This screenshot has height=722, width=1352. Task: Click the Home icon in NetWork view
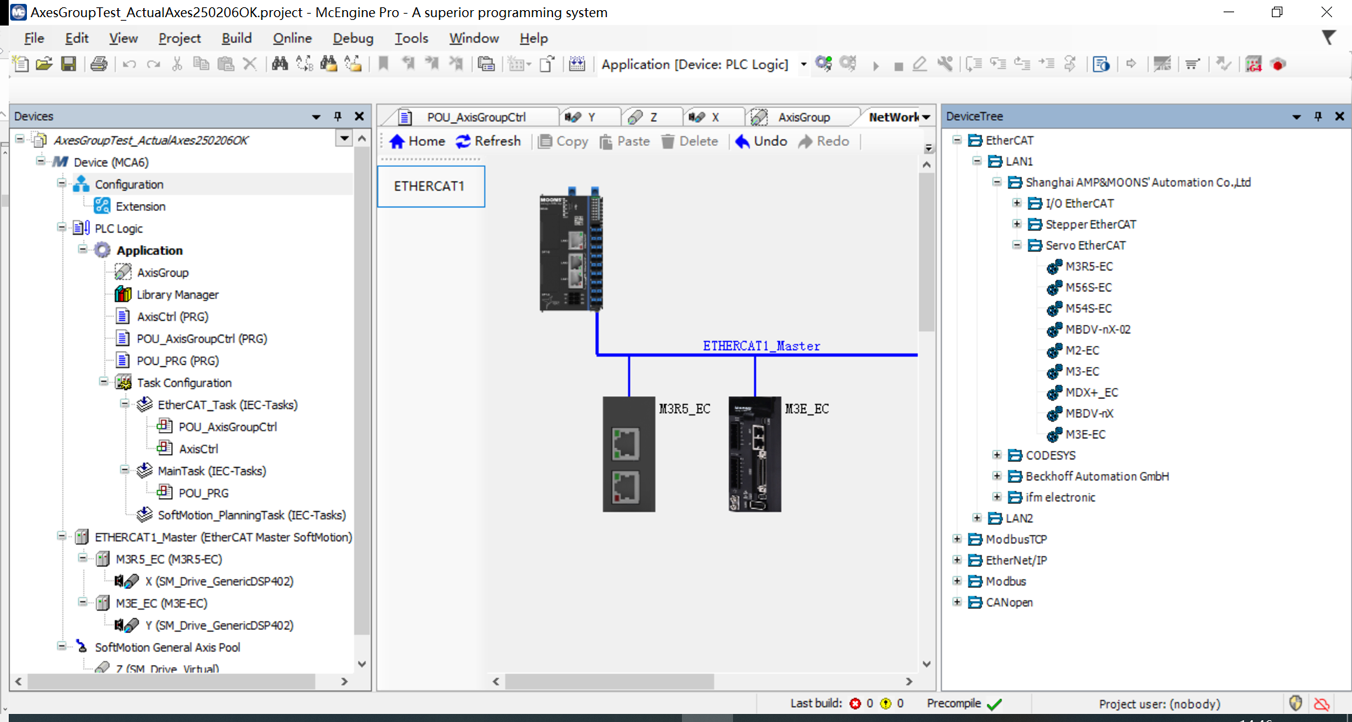pos(417,141)
